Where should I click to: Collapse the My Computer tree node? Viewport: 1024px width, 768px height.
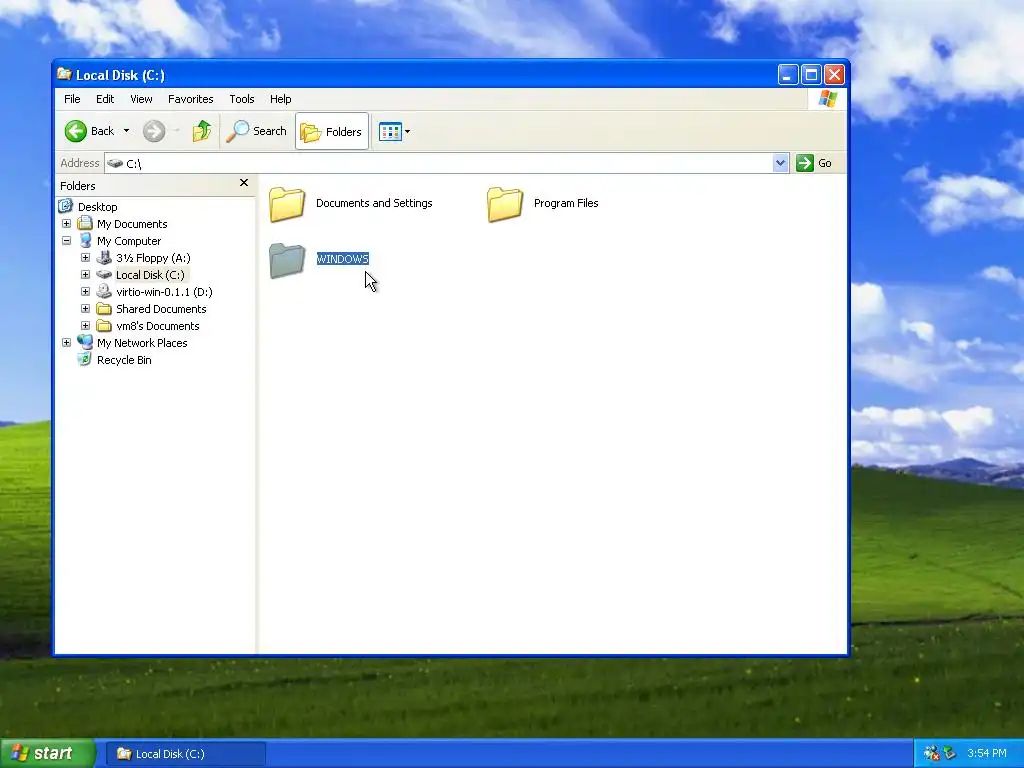[67, 241]
